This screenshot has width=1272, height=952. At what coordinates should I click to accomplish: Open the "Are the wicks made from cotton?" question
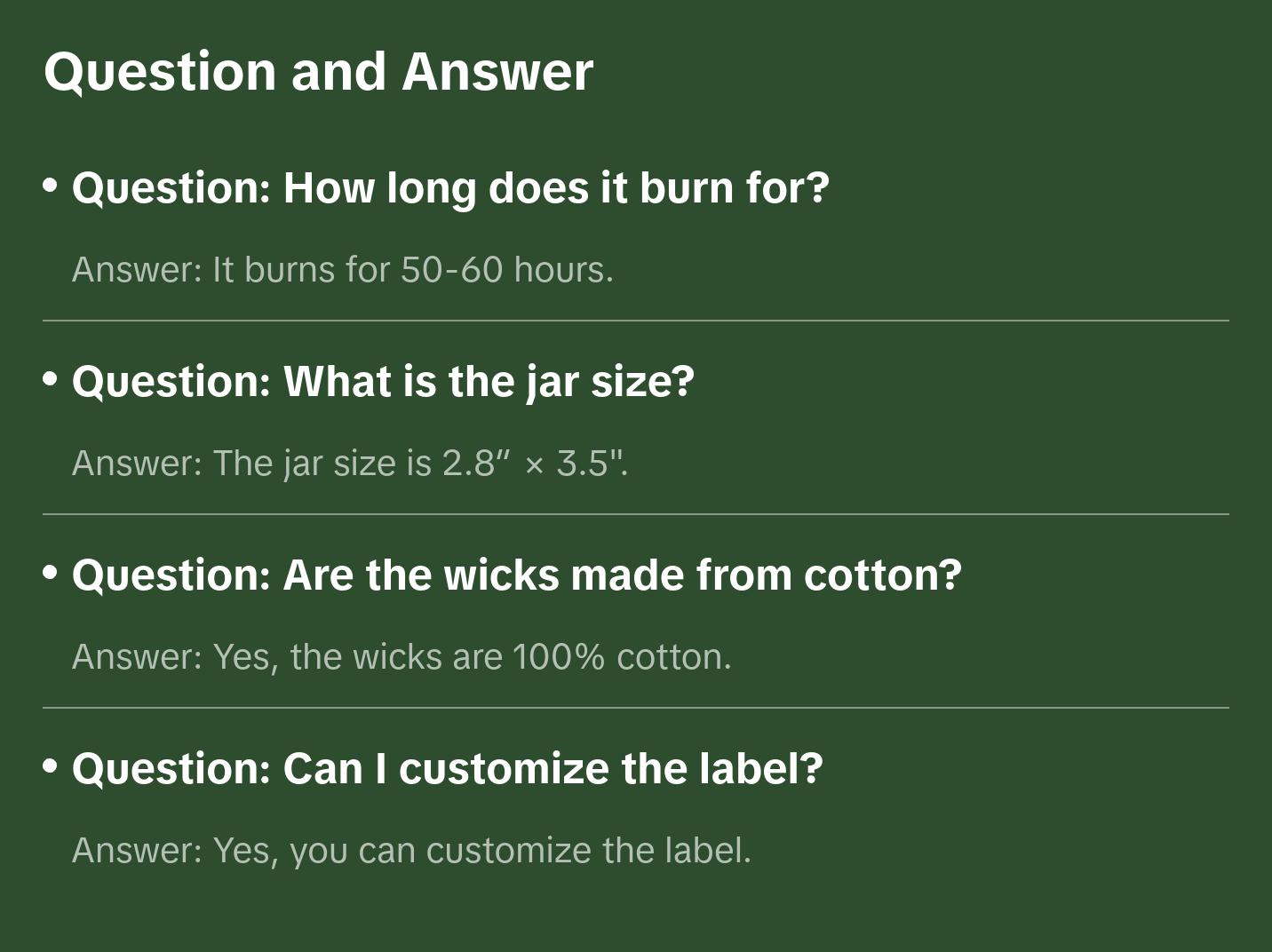pos(517,575)
